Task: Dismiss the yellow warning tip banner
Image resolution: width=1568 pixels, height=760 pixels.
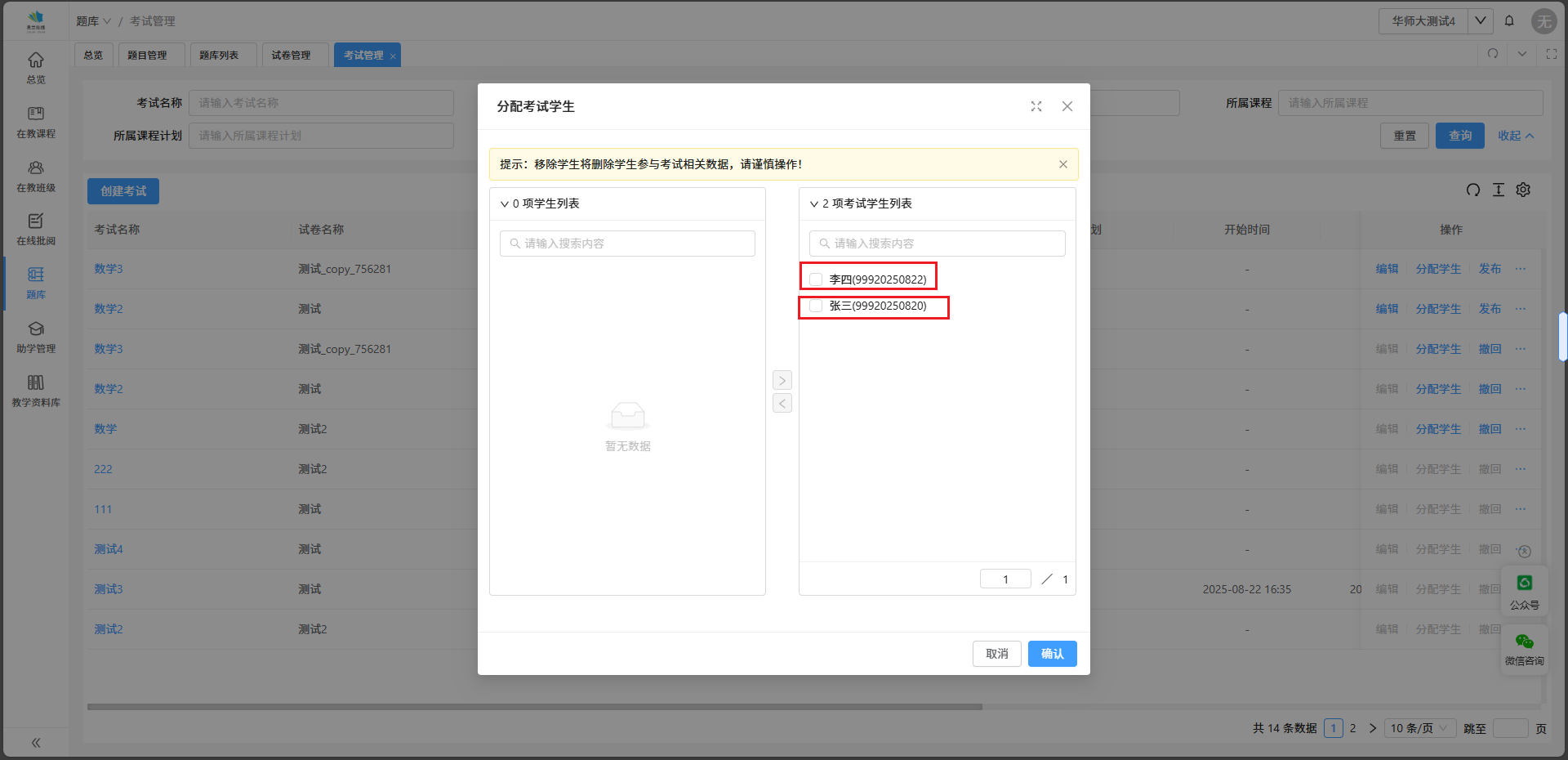Action: pos(1062,164)
